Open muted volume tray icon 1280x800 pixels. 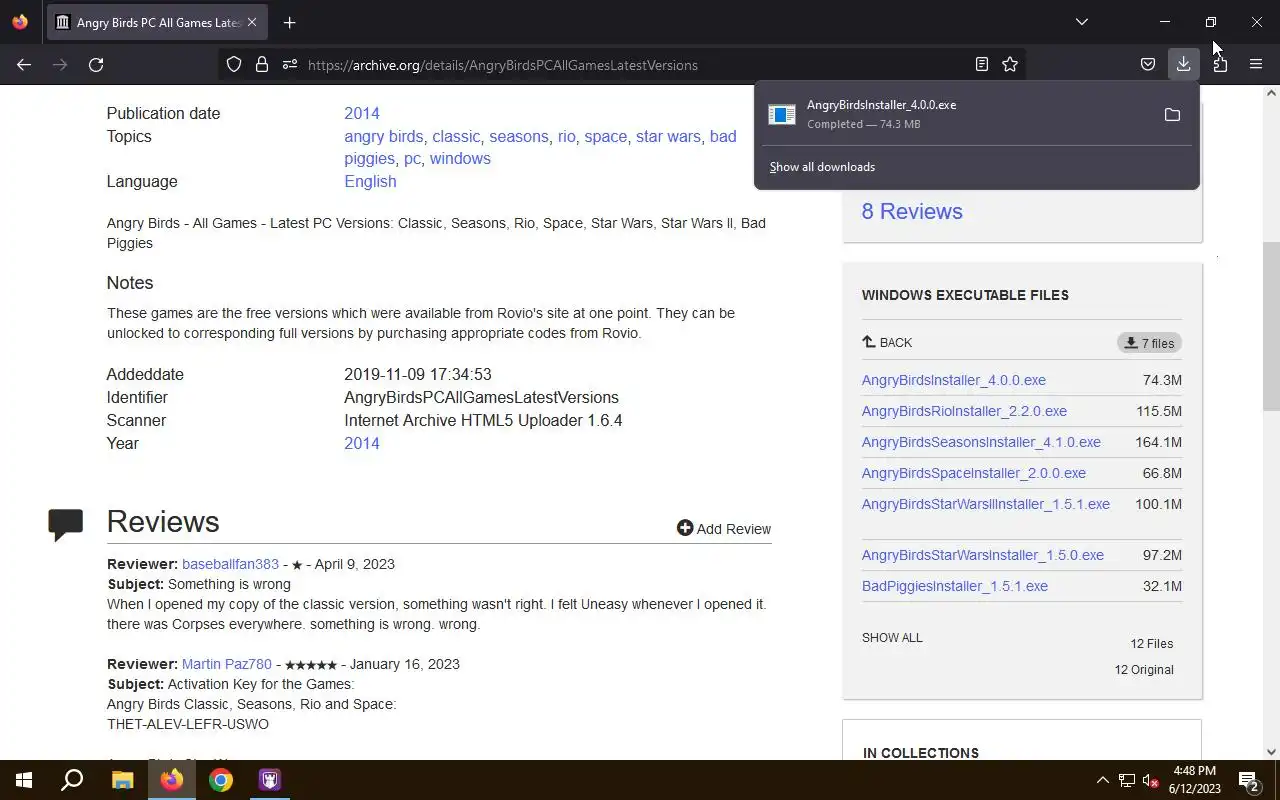pyautogui.click(x=1151, y=780)
